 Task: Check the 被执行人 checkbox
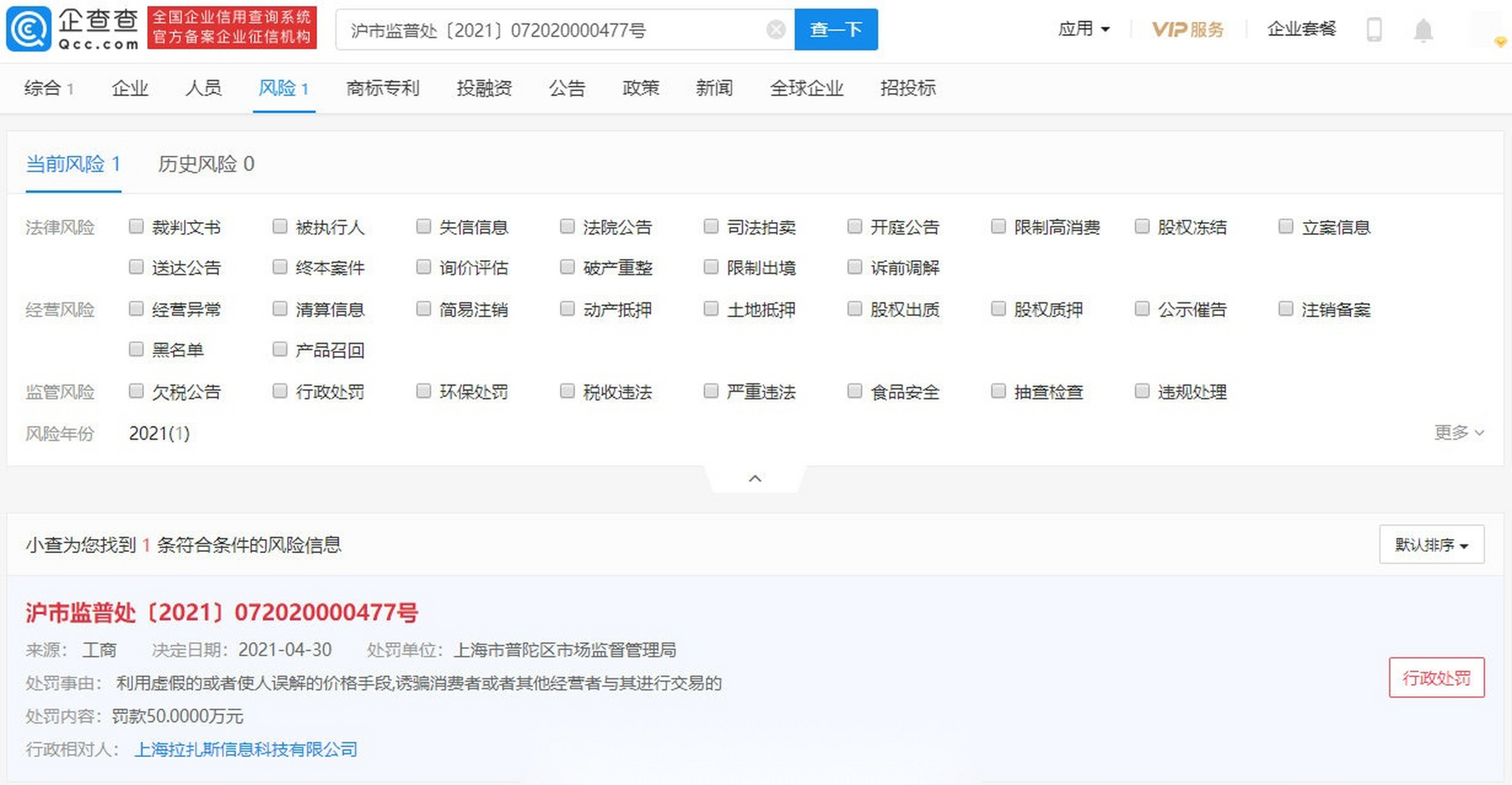coord(280,226)
